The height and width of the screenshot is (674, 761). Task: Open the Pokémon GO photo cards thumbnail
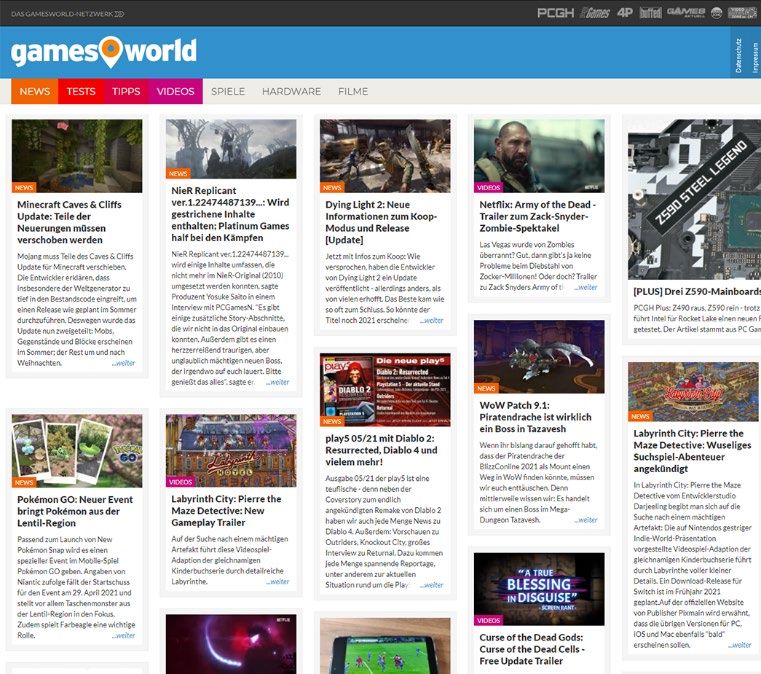coord(77,451)
